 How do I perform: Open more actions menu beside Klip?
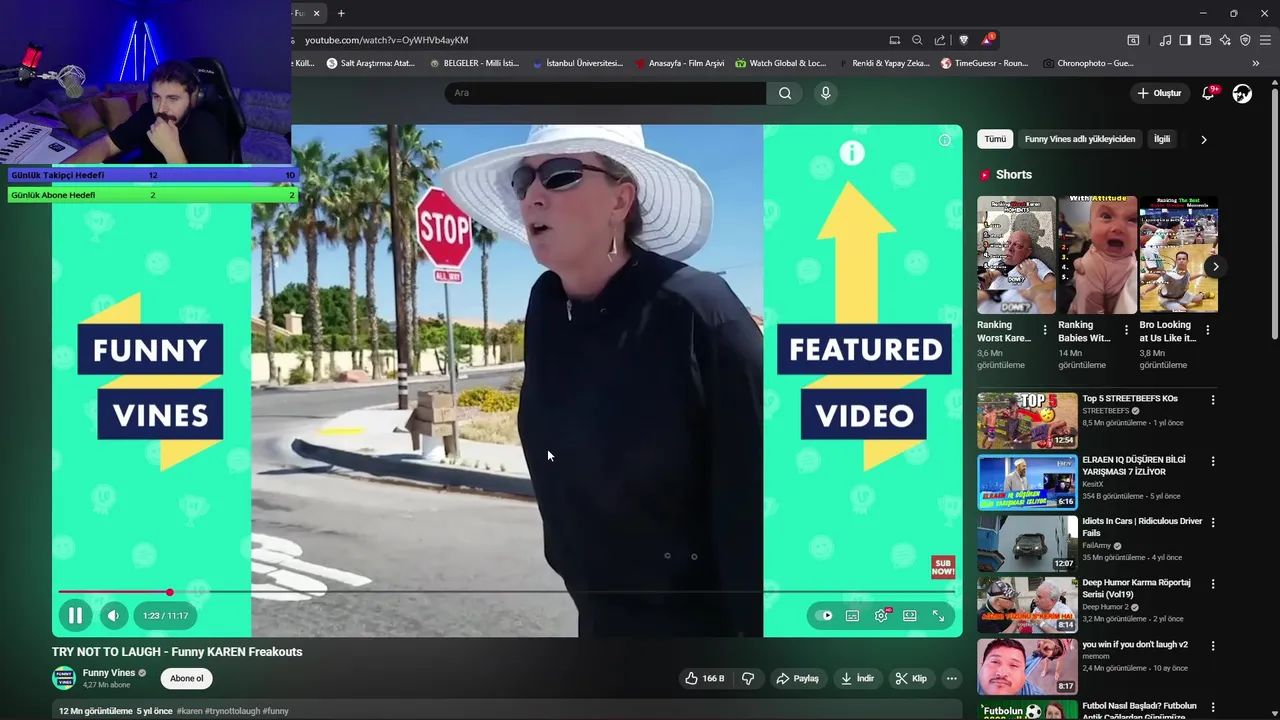point(952,678)
